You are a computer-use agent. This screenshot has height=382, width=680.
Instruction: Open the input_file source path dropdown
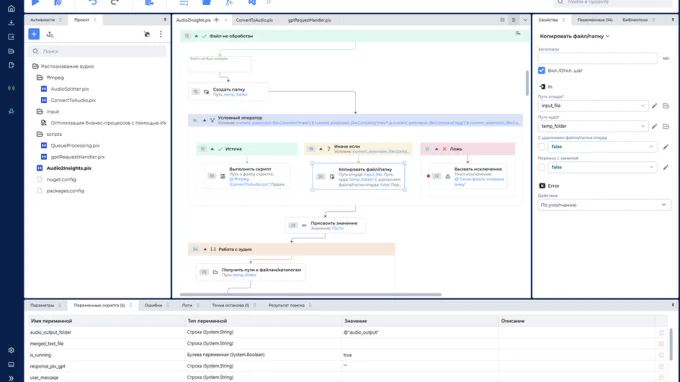593,105
